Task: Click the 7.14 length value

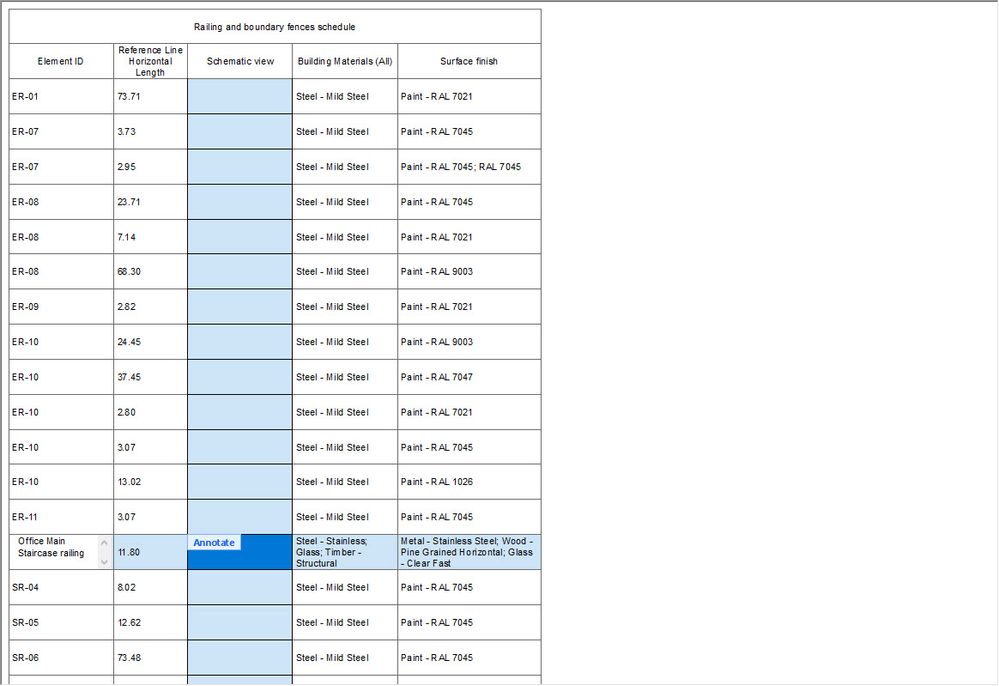Action: point(126,237)
